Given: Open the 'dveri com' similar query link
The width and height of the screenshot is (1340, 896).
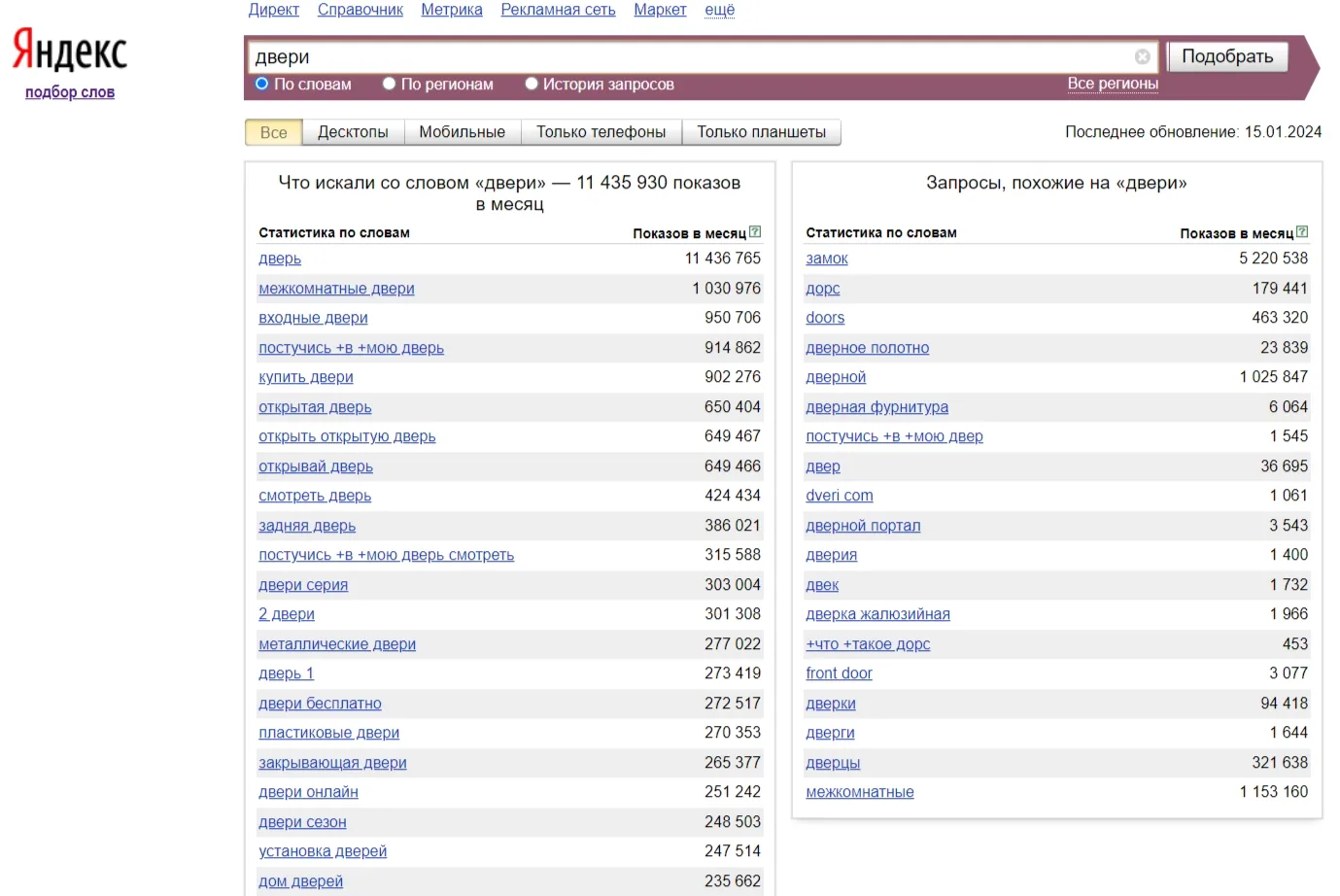Looking at the screenshot, I should click(x=840, y=496).
